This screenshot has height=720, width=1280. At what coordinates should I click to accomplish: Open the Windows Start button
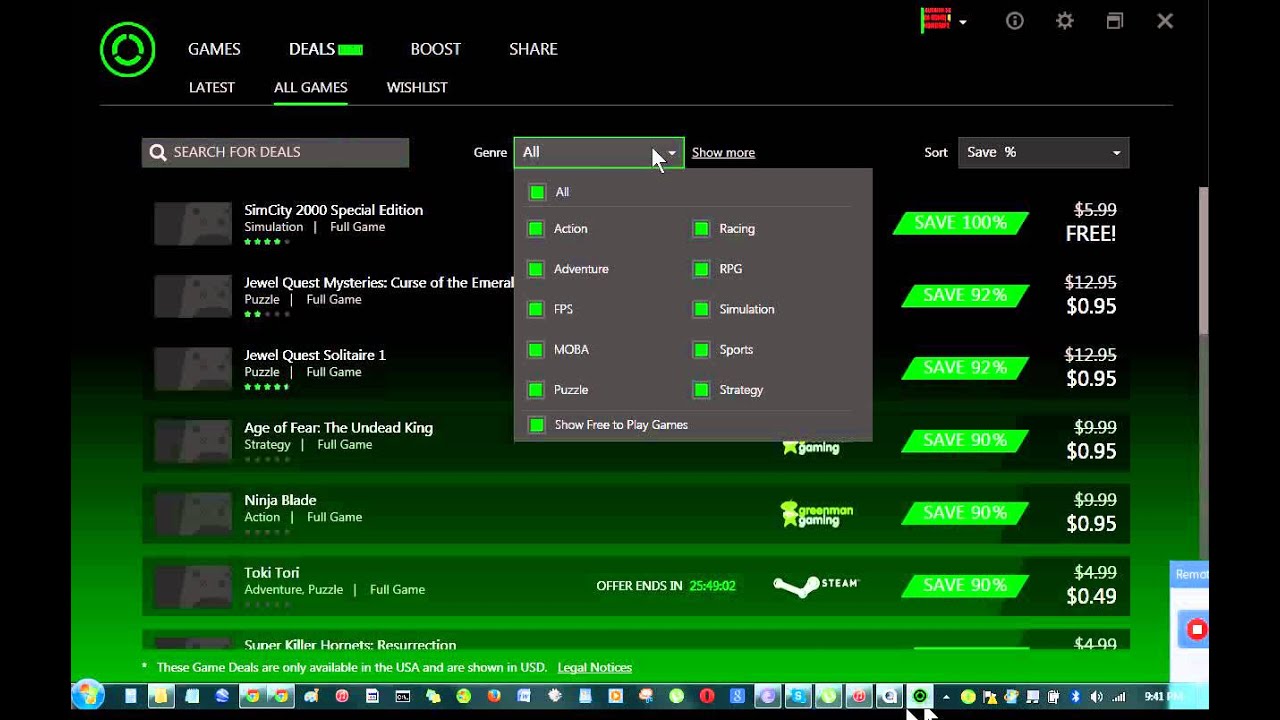[88, 696]
